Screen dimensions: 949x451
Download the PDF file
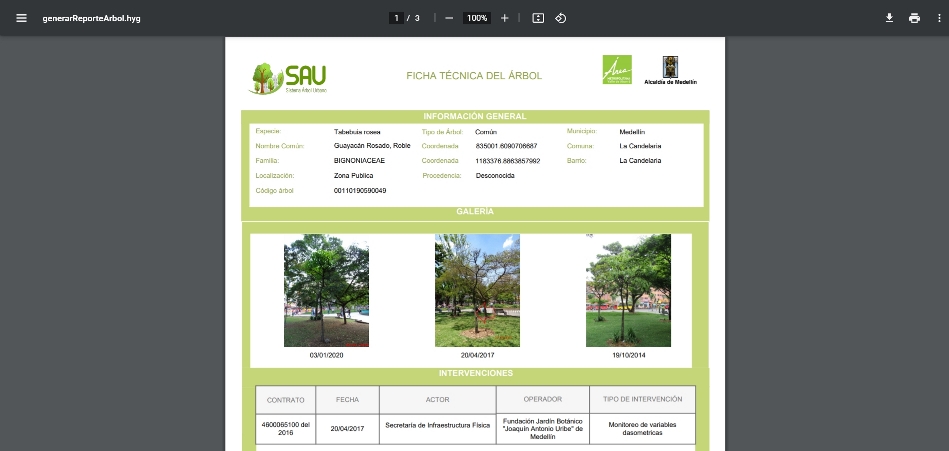[889, 18]
